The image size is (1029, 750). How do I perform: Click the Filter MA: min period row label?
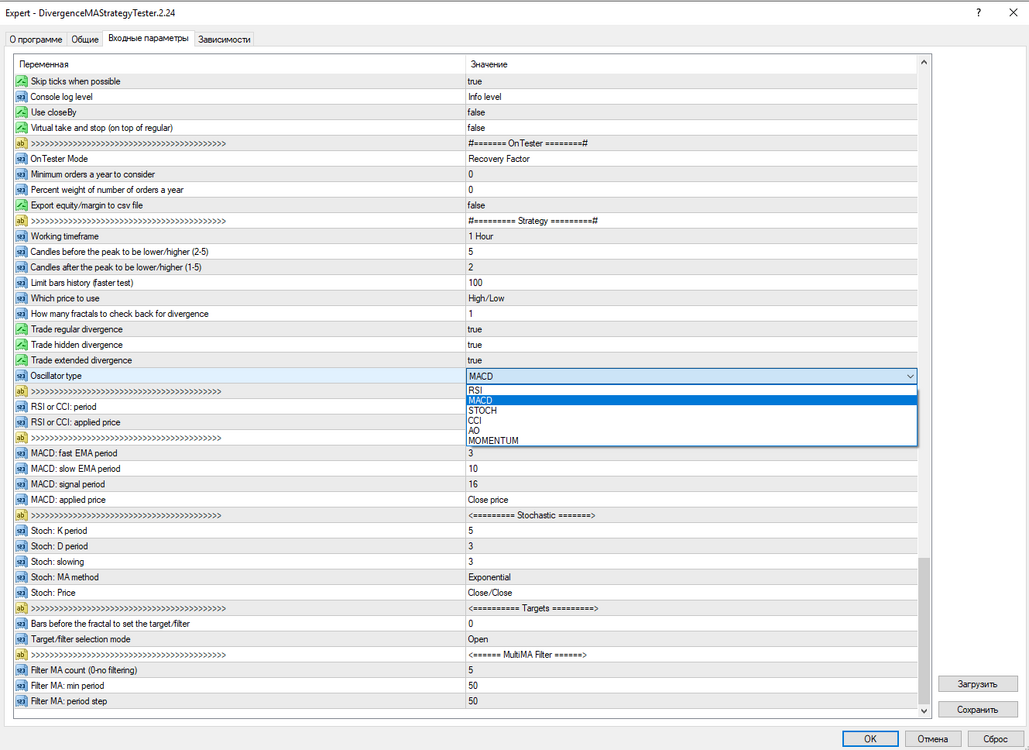pyautogui.click(x=68, y=686)
